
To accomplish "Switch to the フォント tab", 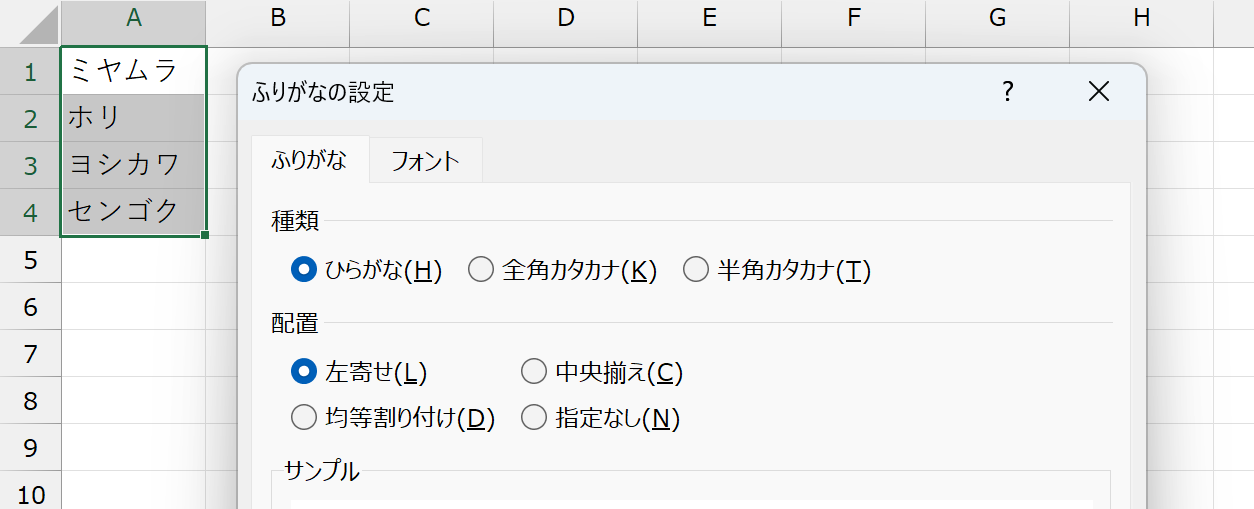I will click(426, 161).
